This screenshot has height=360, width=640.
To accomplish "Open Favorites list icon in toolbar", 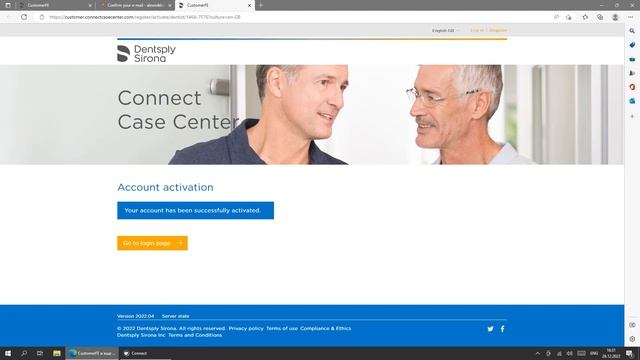I will tap(585, 17).
